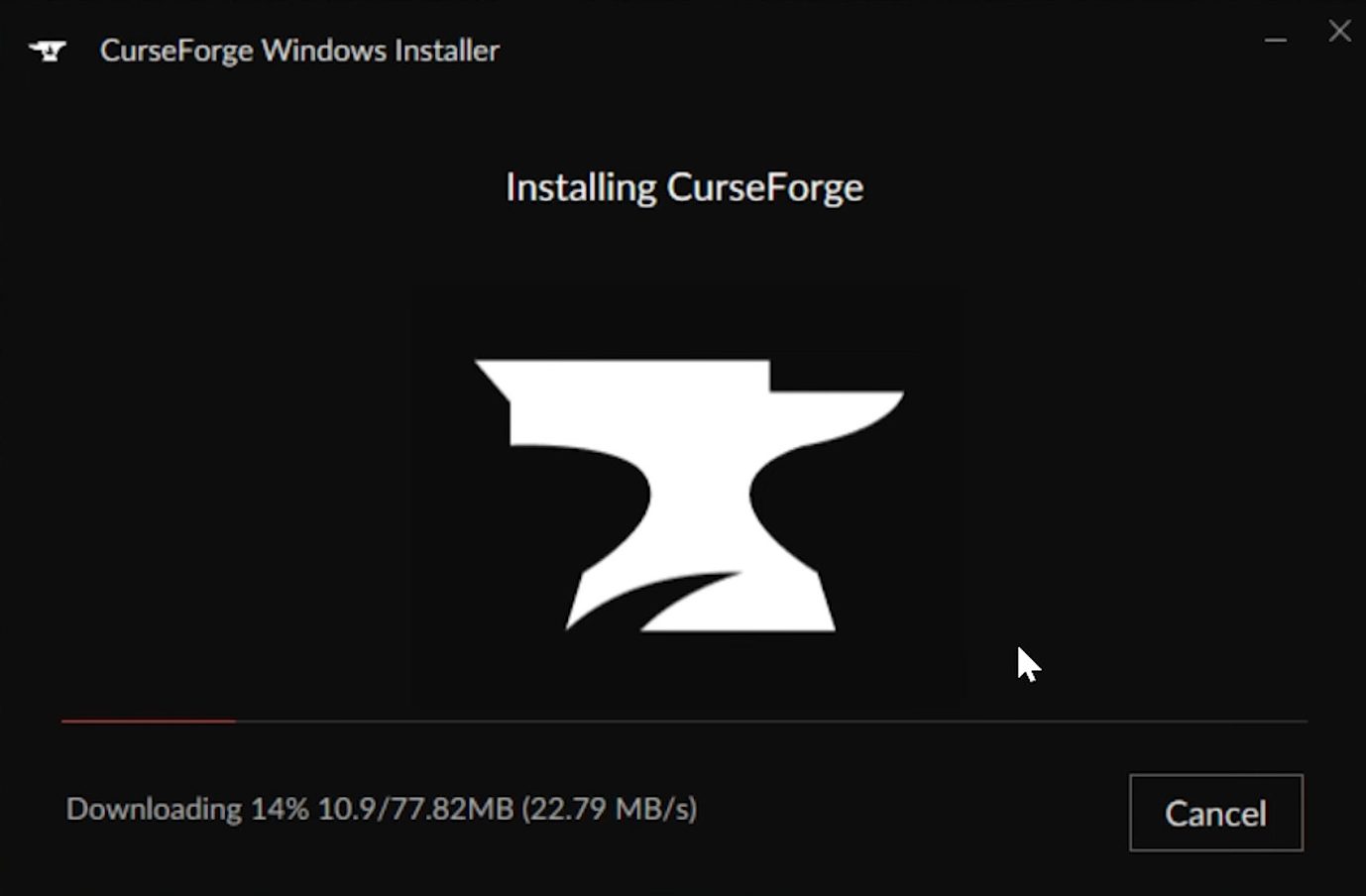Screen dimensions: 1366x896
Task: Click the word "Installer" in the title bar
Action: [447, 51]
